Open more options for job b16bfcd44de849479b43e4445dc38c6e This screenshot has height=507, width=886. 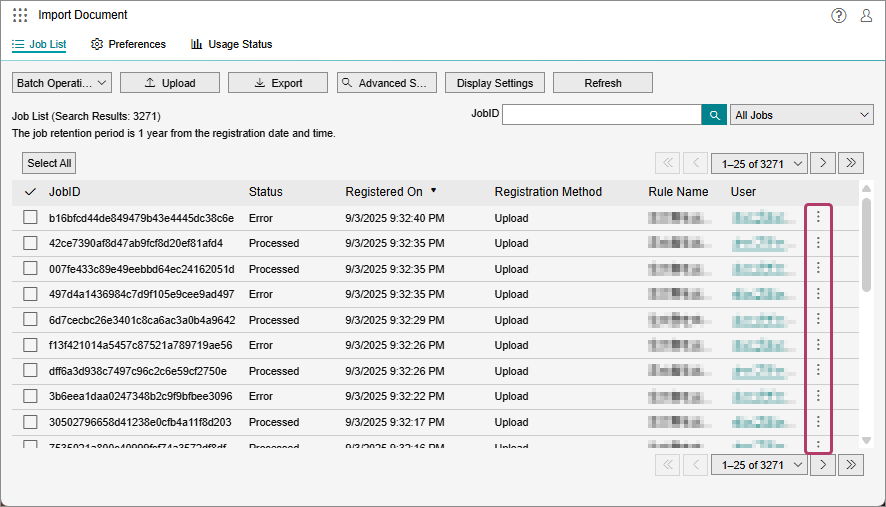[x=818, y=217]
